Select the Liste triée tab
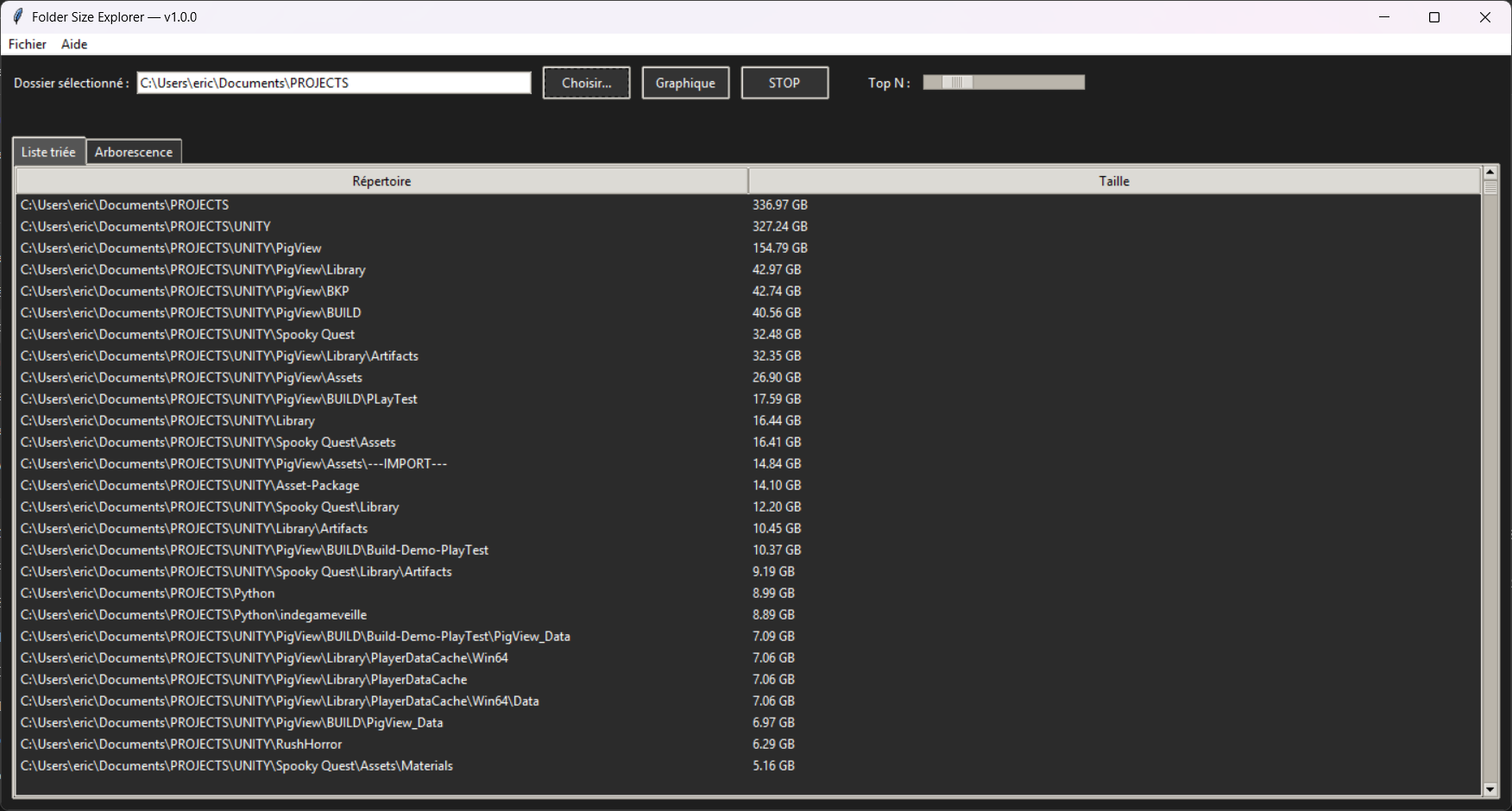The image size is (1512, 811). click(48, 152)
